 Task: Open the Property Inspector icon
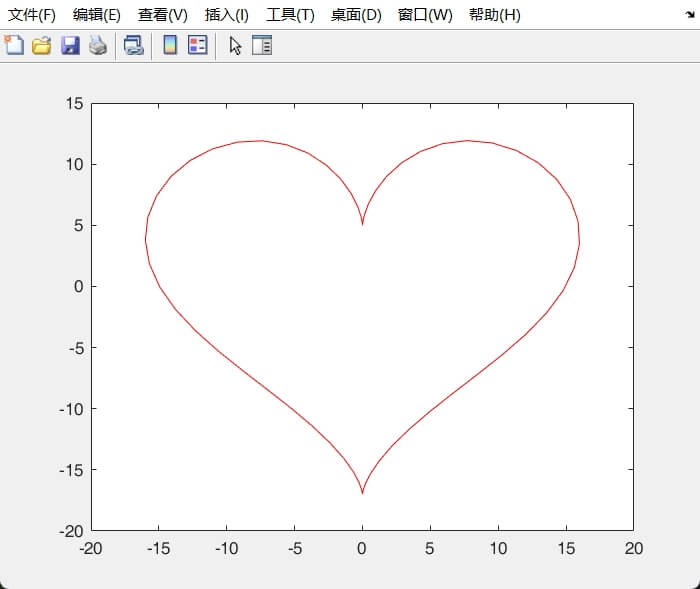(262, 45)
